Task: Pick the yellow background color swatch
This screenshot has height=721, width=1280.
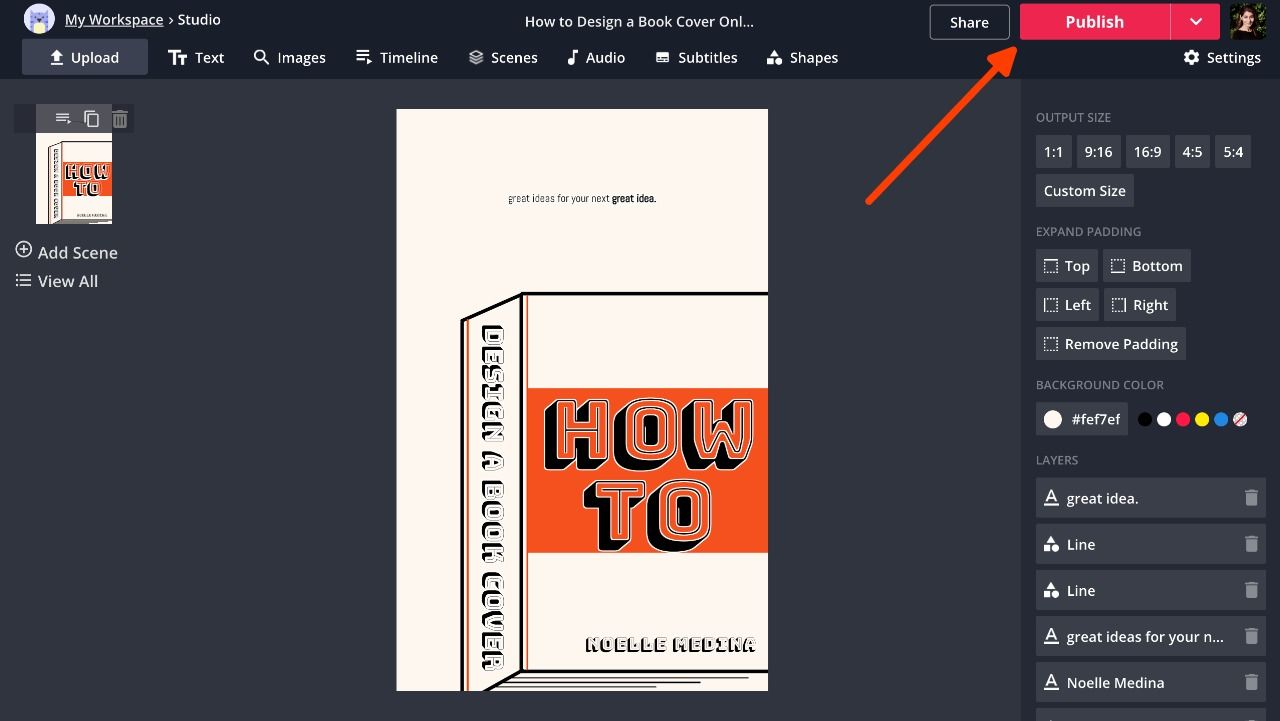Action: (1202, 420)
